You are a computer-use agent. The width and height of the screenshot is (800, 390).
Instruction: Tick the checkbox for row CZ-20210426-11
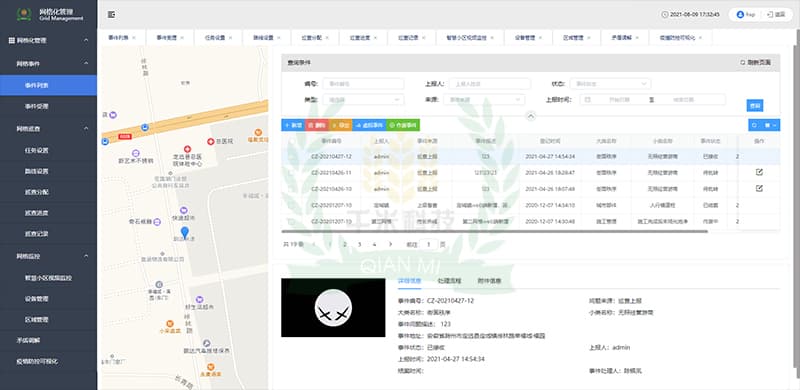click(291, 173)
